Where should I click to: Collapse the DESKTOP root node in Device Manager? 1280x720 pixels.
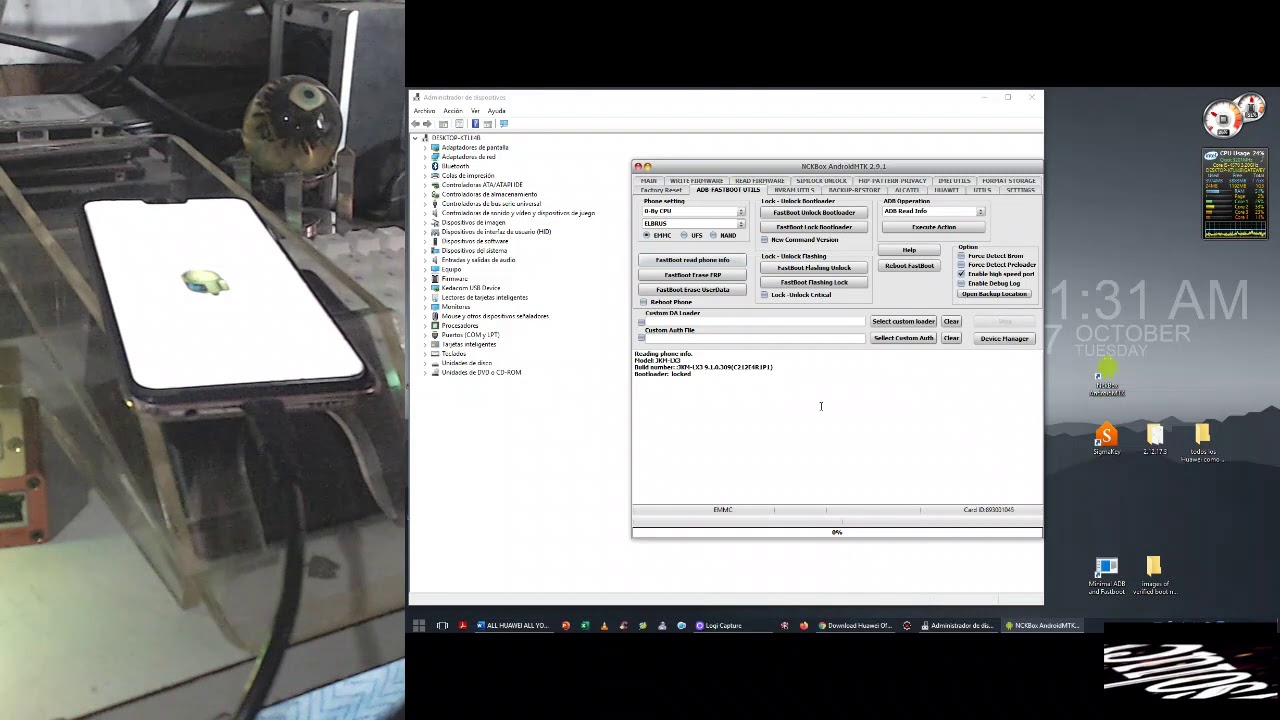click(x=416, y=138)
